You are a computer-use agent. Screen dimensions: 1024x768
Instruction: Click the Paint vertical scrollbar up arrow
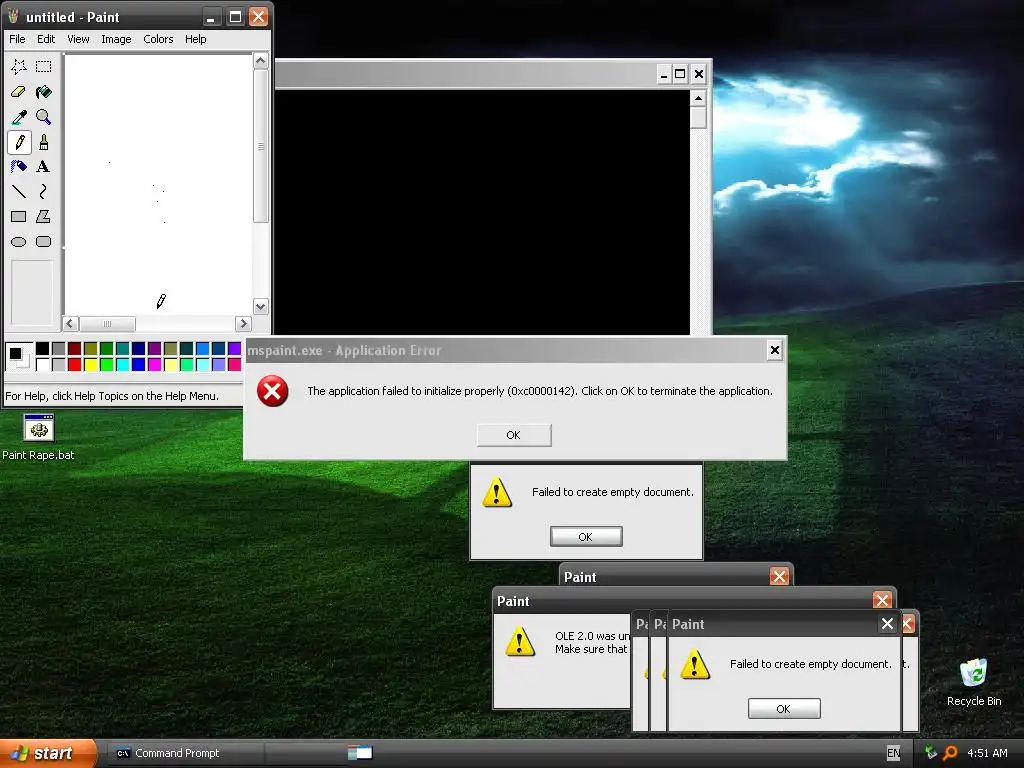point(261,61)
